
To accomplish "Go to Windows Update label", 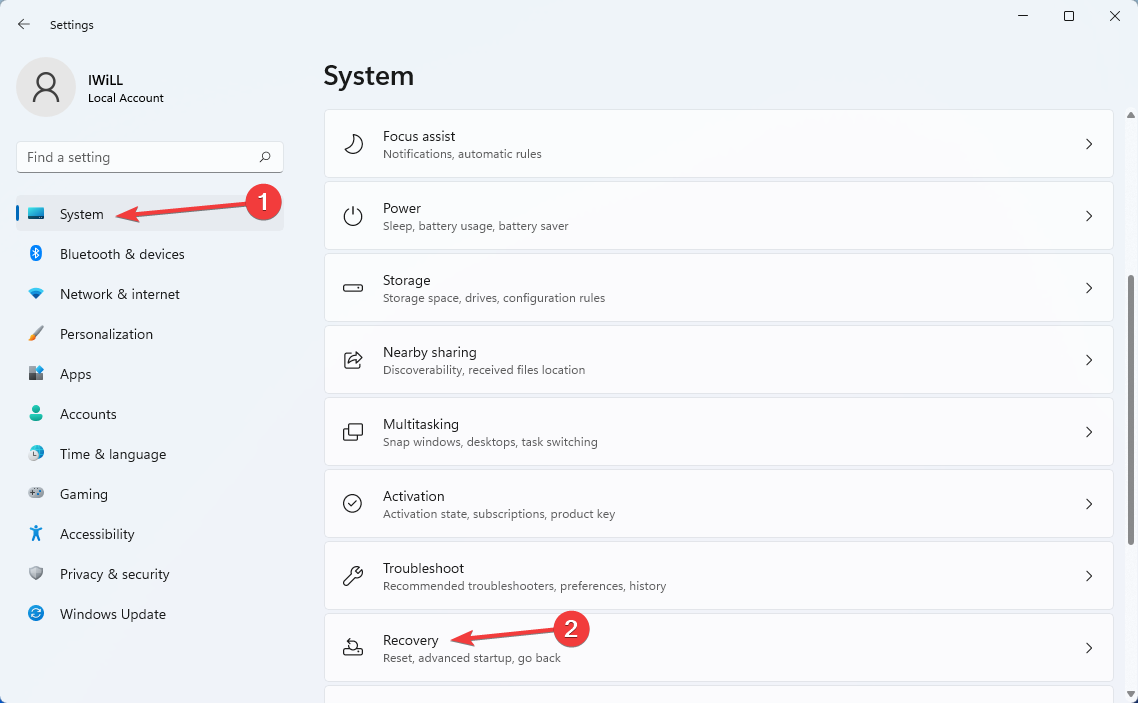I will [112, 614].
